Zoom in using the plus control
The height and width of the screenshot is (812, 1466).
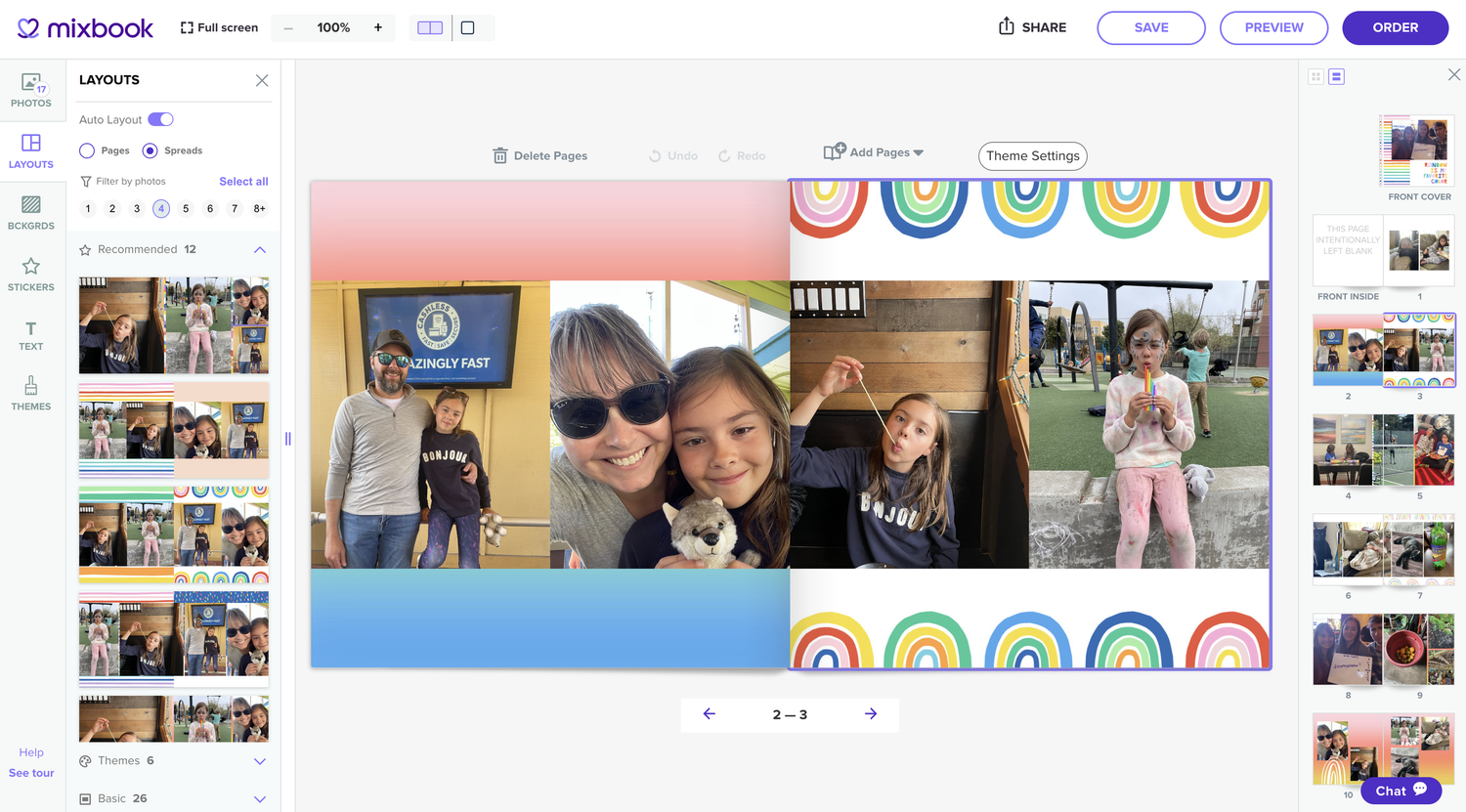(x=377, y=27)
